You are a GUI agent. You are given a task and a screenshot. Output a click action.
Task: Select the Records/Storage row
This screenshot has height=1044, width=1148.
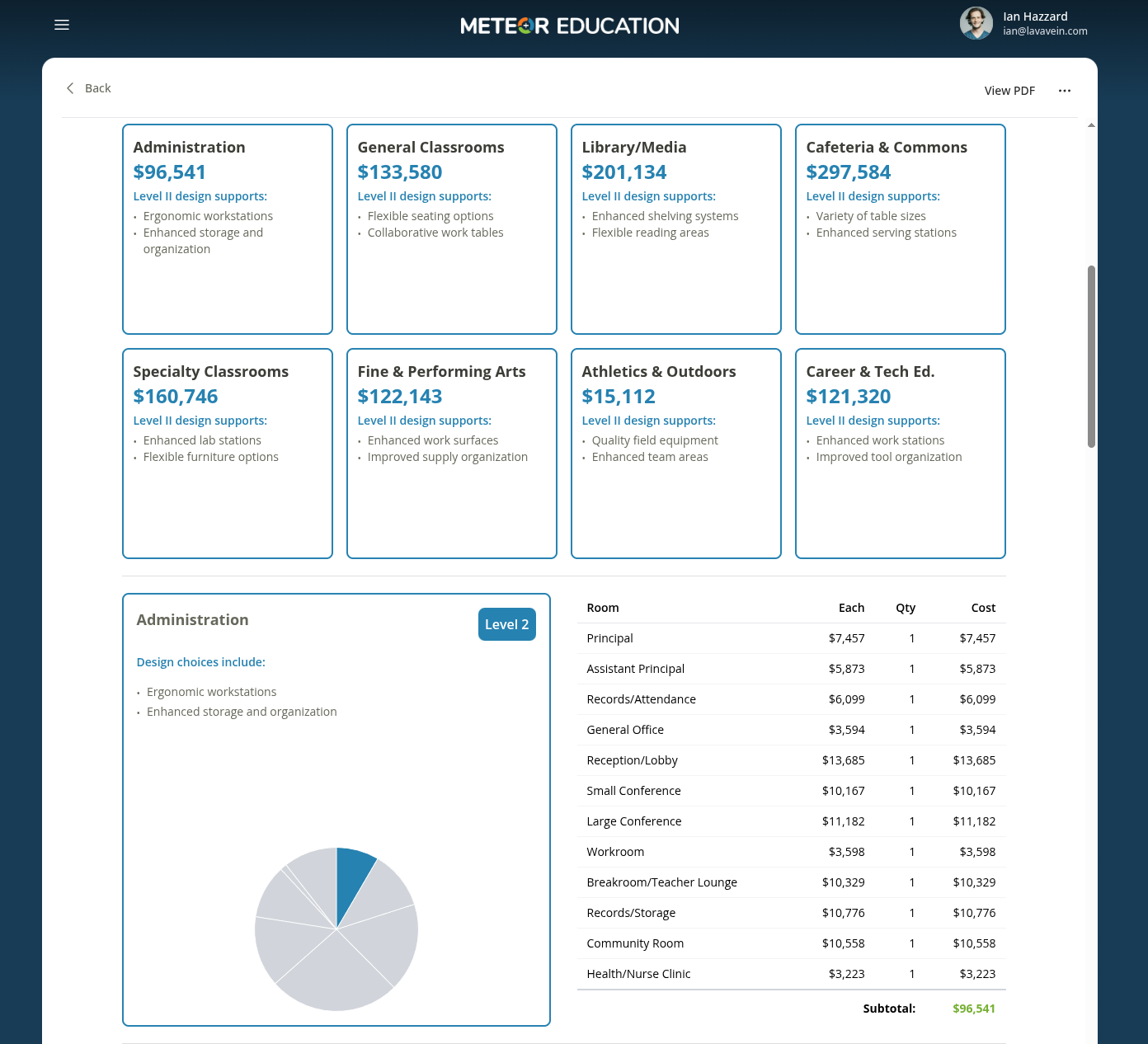coord(792,913)
